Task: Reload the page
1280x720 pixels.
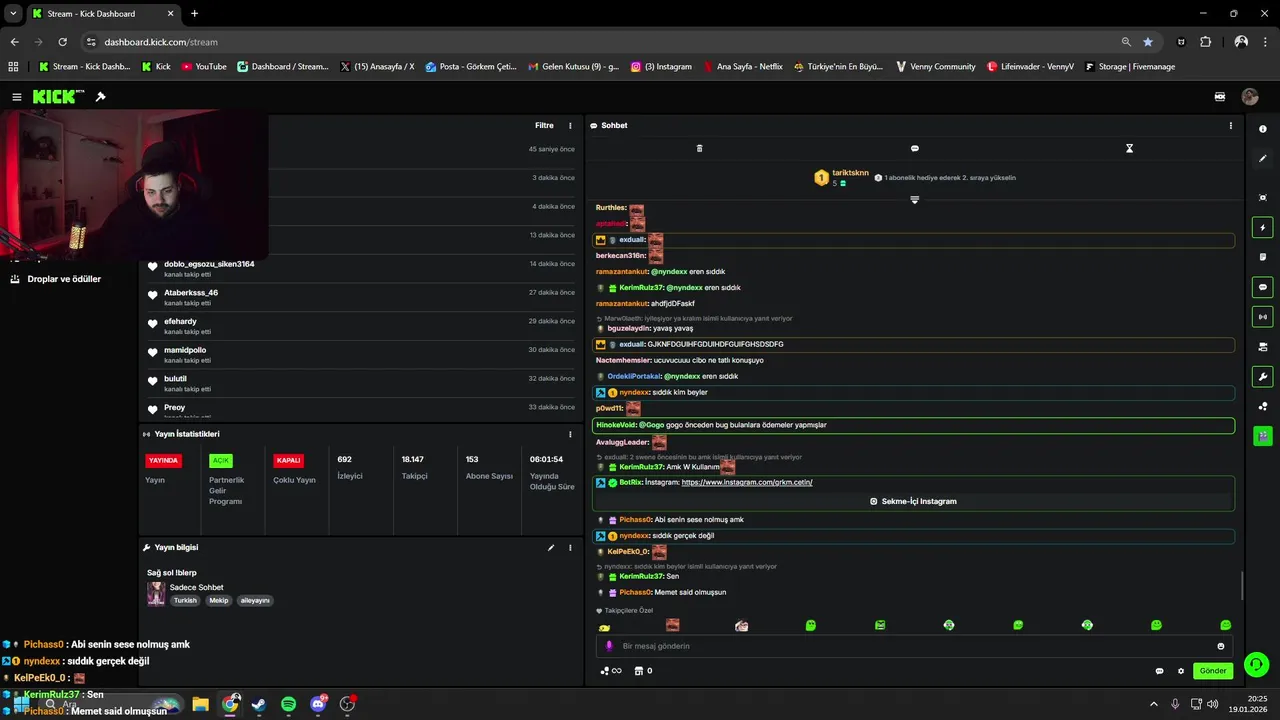Action: (63, 42)
